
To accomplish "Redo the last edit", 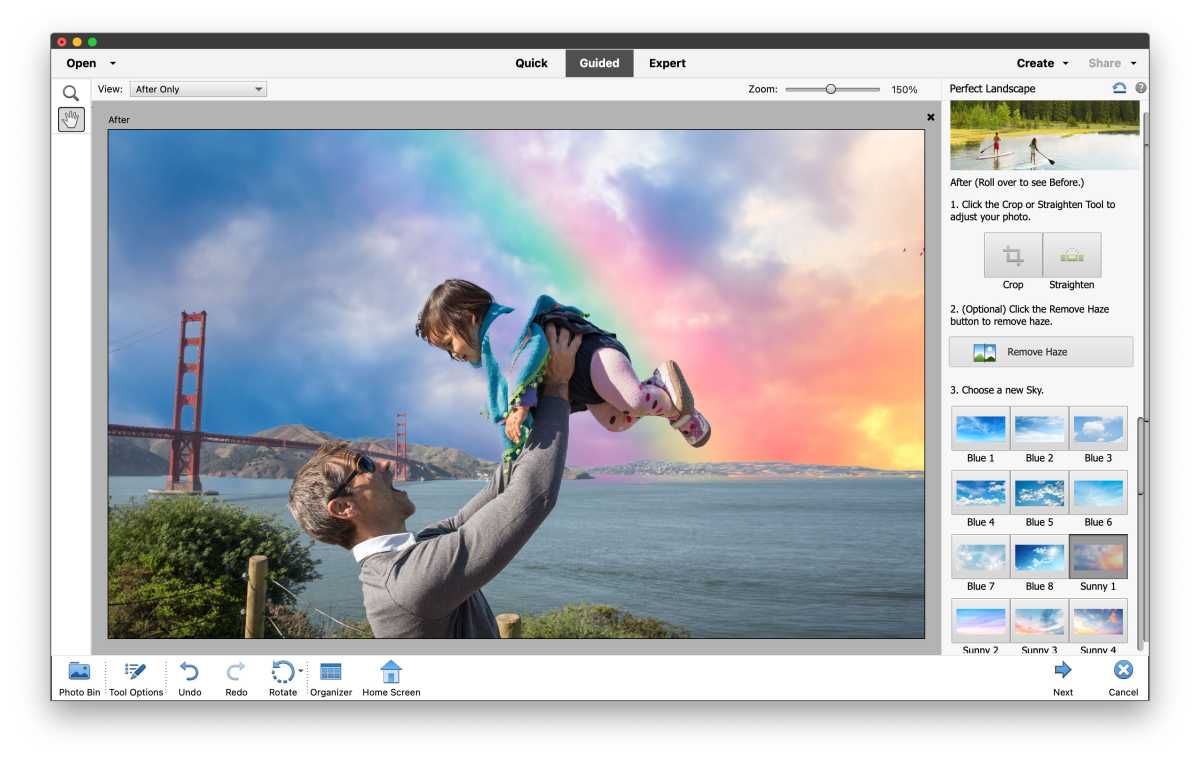I will point(236,677).
